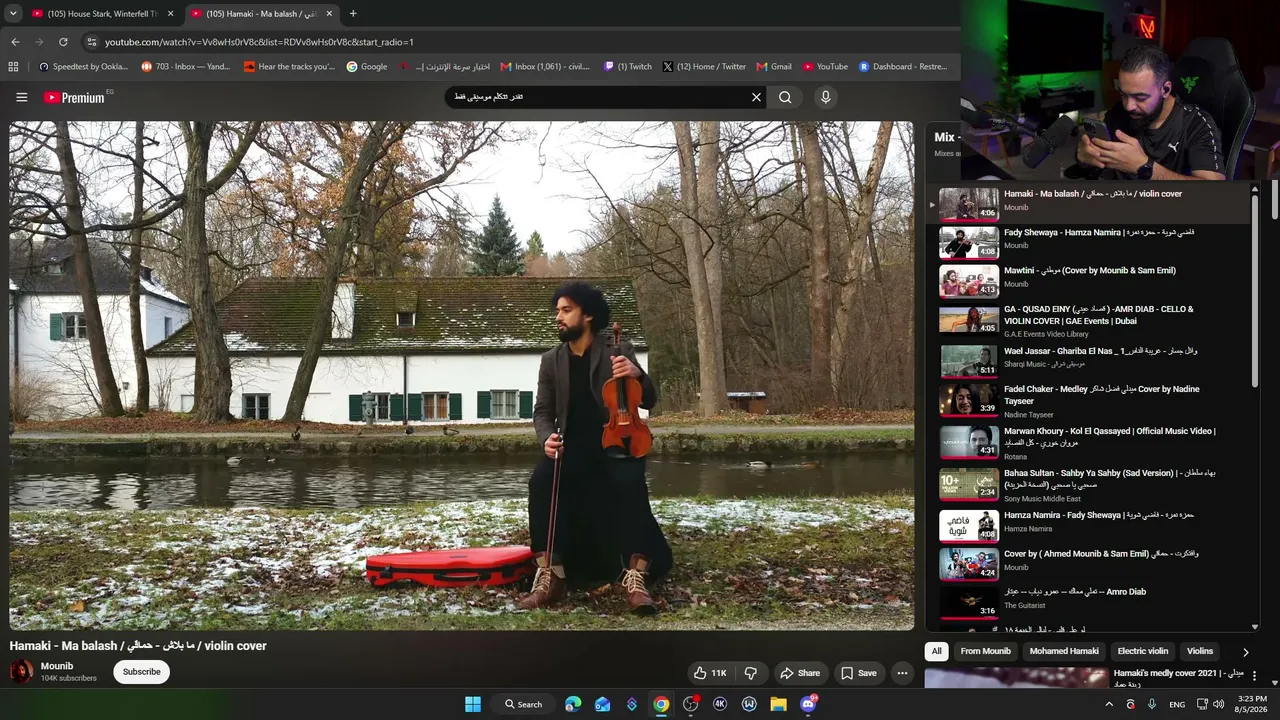Switch to House Stark, Winterfell tab

coord(104,14)
